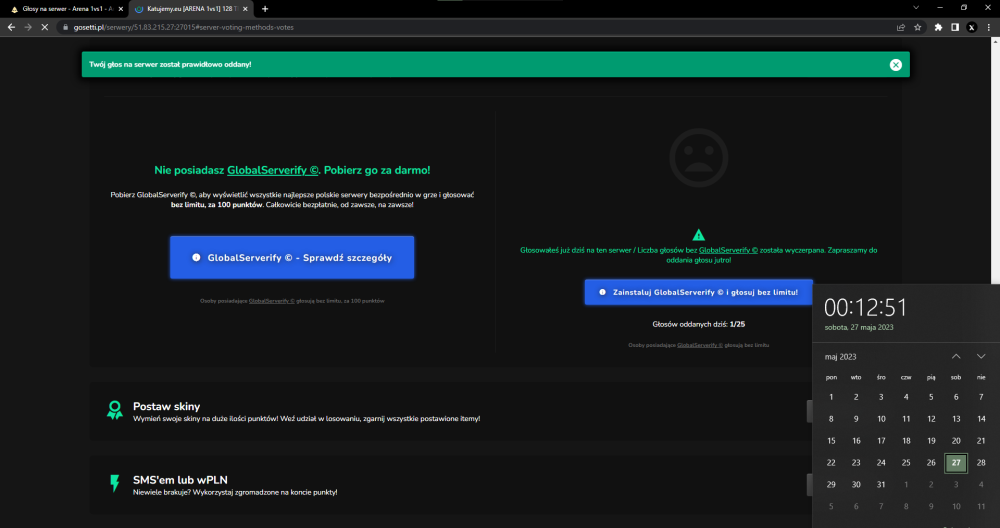Go to previous month in the calendar
1000x528 pixels.
[956, 356]
